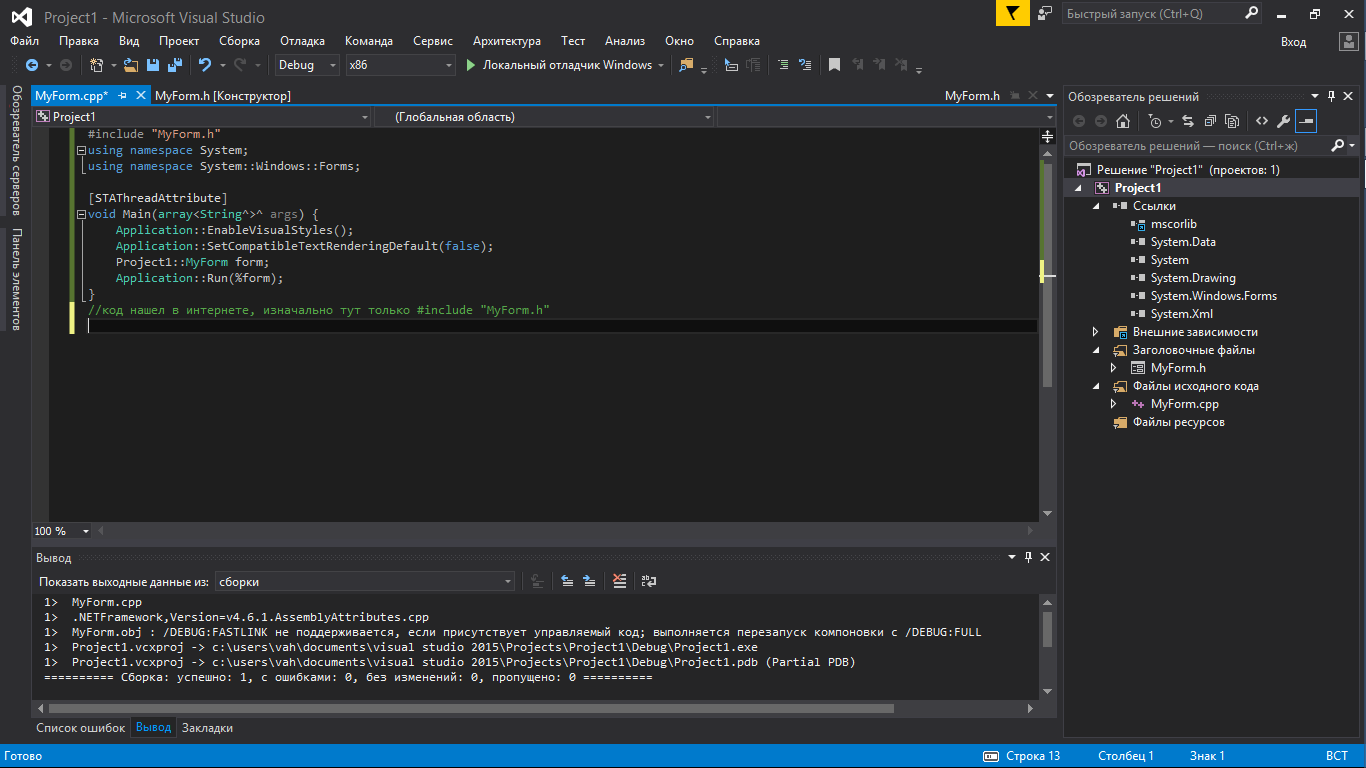Toggle a bookmark with the toolbar bookmark icon

[x=834, y=65]
